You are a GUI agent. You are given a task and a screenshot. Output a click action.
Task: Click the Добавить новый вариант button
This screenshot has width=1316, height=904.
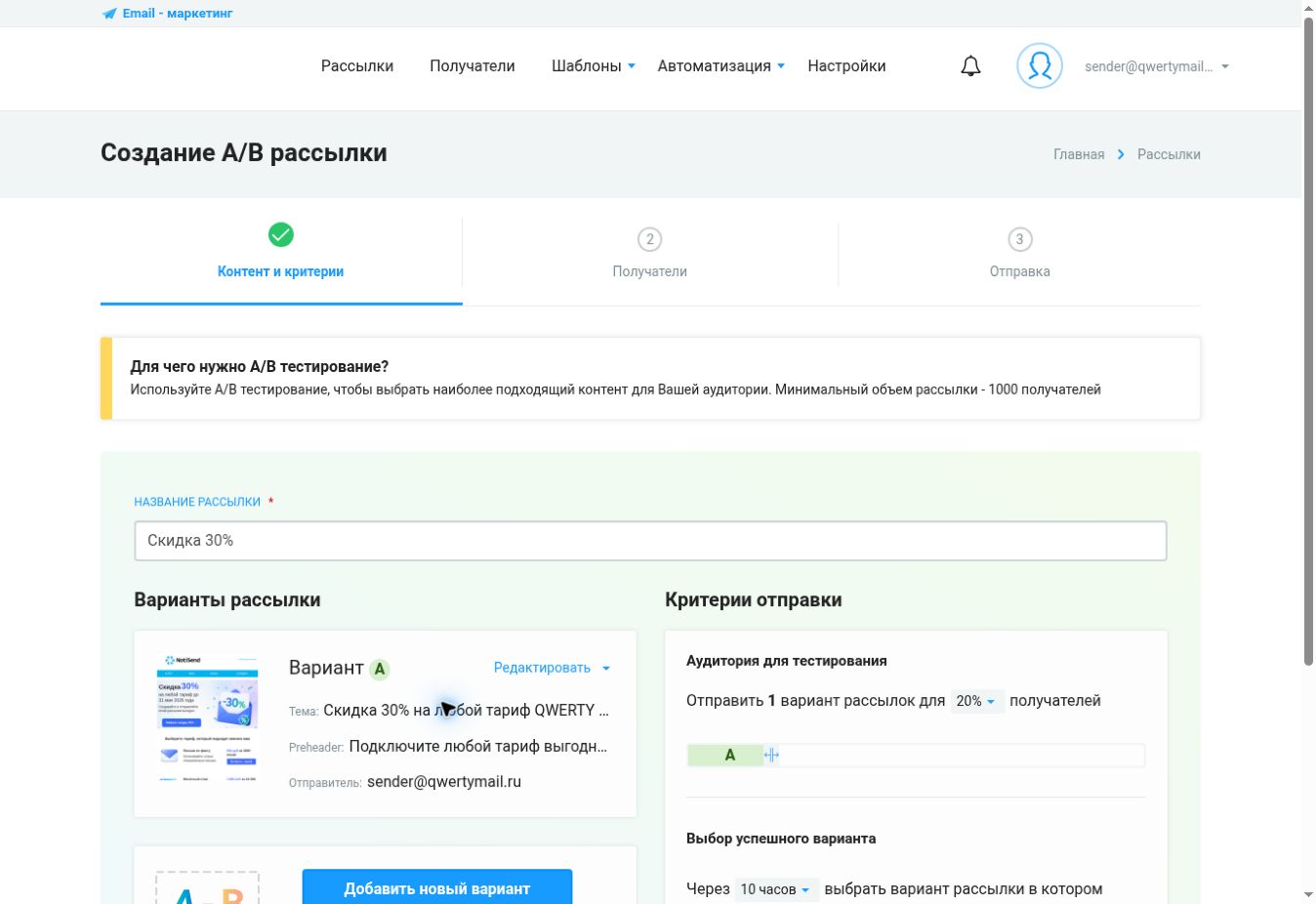[x=437, y=887]
